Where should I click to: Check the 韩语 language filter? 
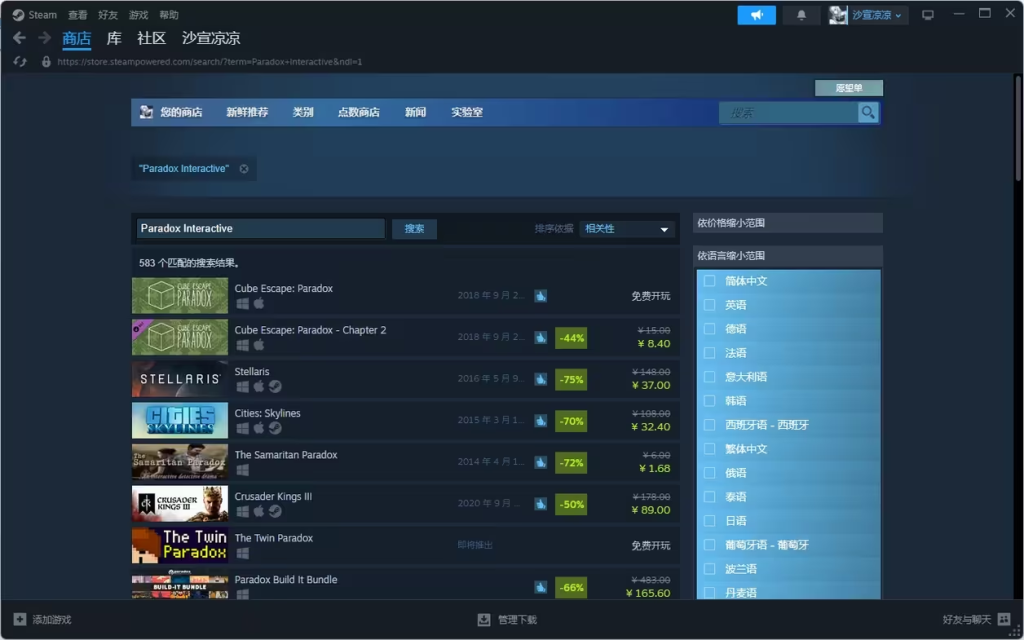point(709,401)
